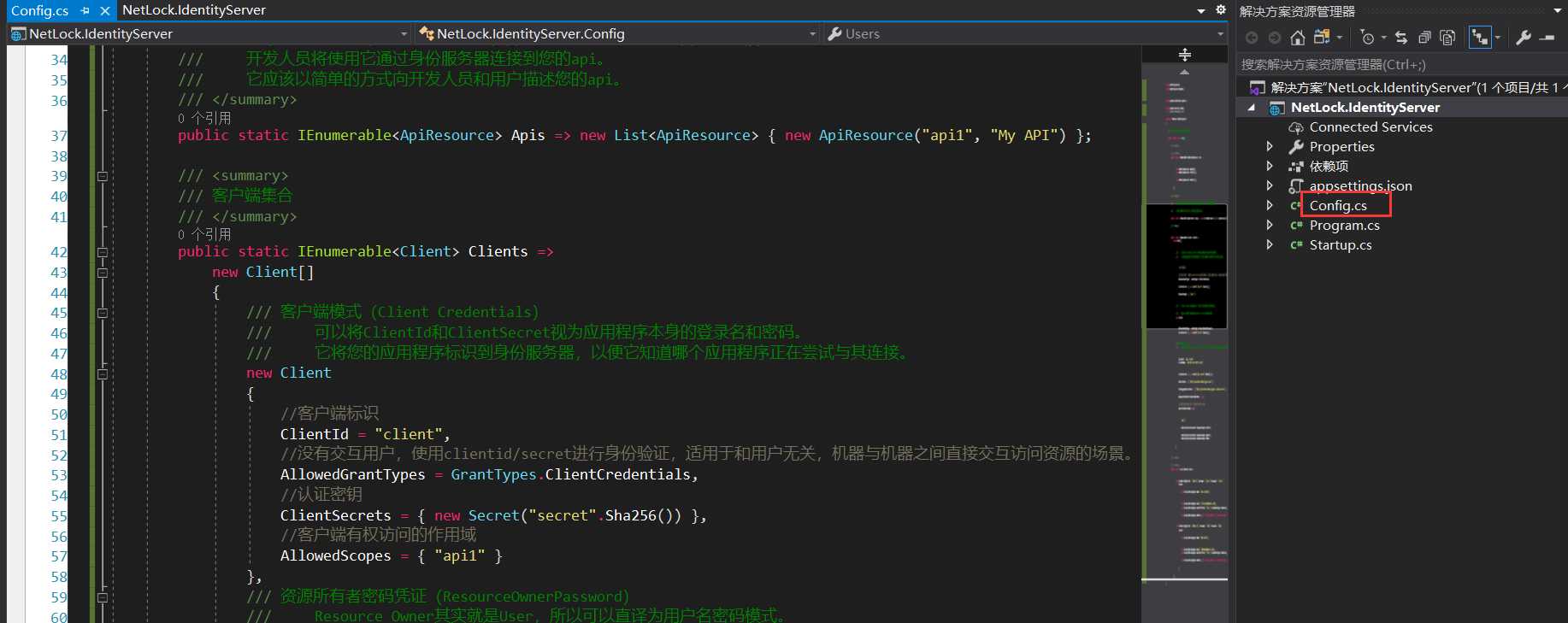1568x623 pixels.
Task: Expand the Config.cs node arrow
Action: point(1270,206)
